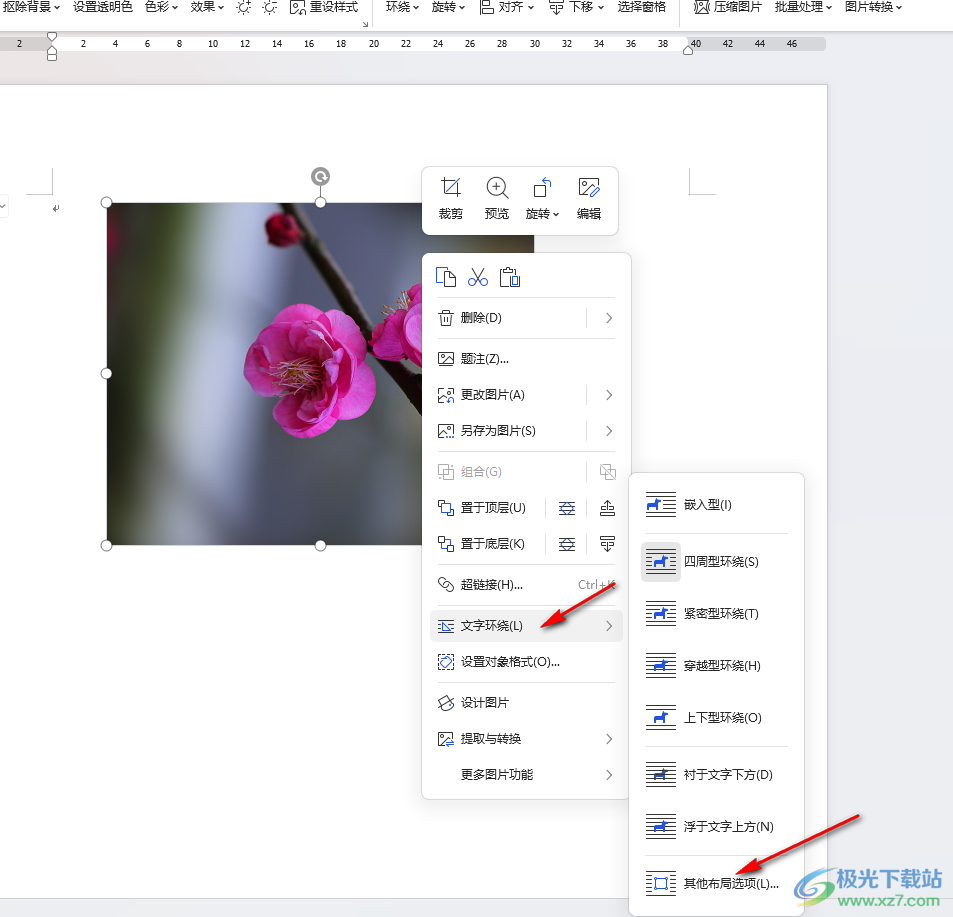This screenshot has width=953, height=917.
Task: Choose Inline (嵌入型(I)) wrapping
Action: (x=716, y=504)
